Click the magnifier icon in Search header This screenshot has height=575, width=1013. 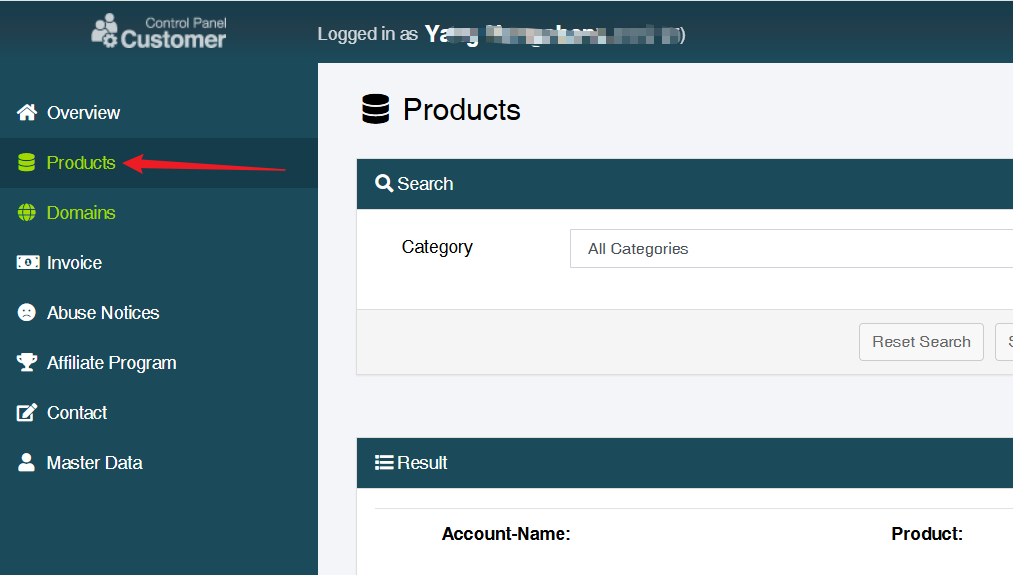pyautogui.click(x=384, y=183)
